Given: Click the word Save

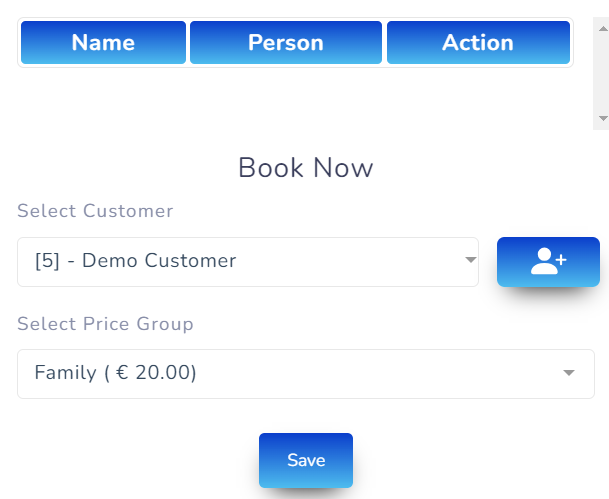Looking at the screenshot, I should (x=306, y=460).
